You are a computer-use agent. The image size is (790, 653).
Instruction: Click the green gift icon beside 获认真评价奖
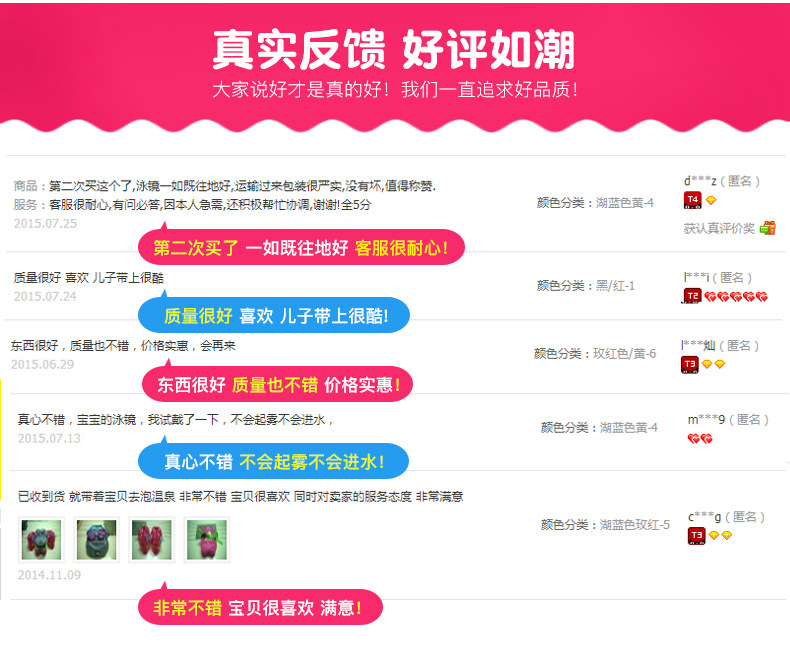coord(767,228)
